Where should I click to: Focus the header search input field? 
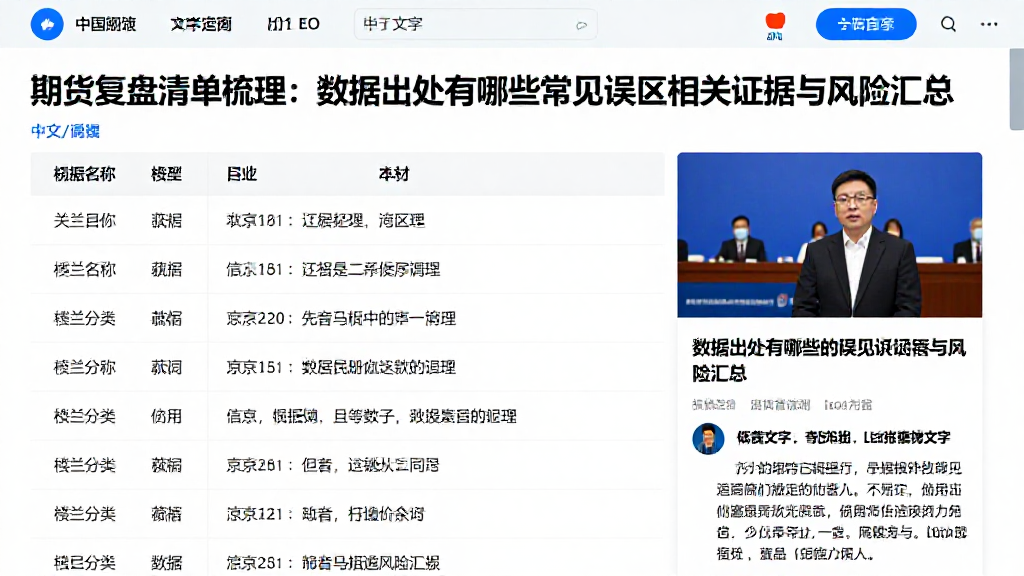coord(475,24)
